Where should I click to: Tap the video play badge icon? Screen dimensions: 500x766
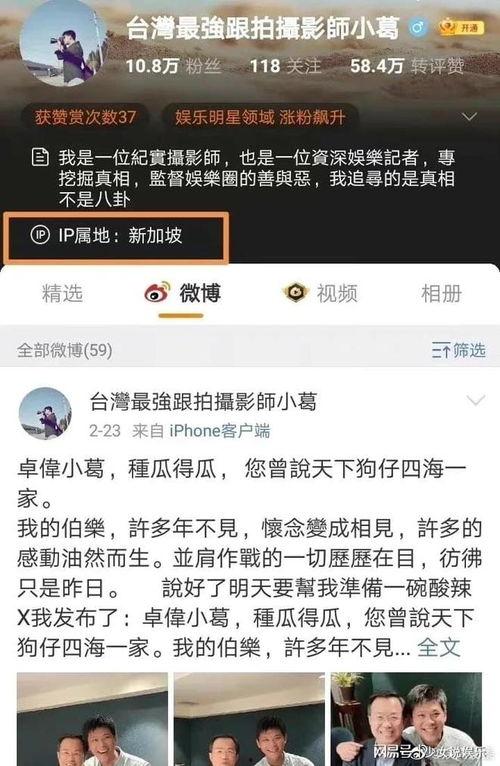(296, 293)
